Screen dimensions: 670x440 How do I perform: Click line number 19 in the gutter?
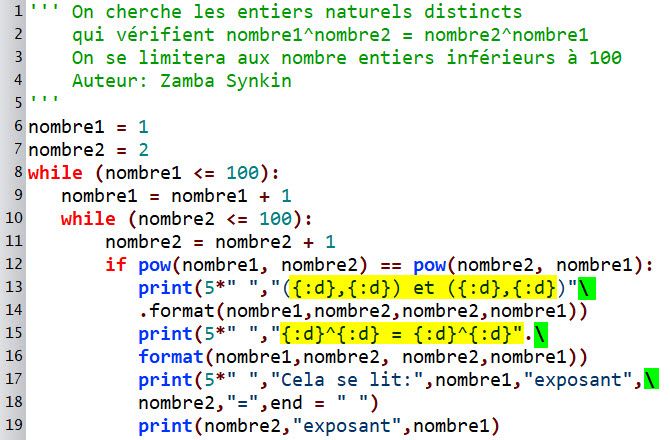[14, 425]
